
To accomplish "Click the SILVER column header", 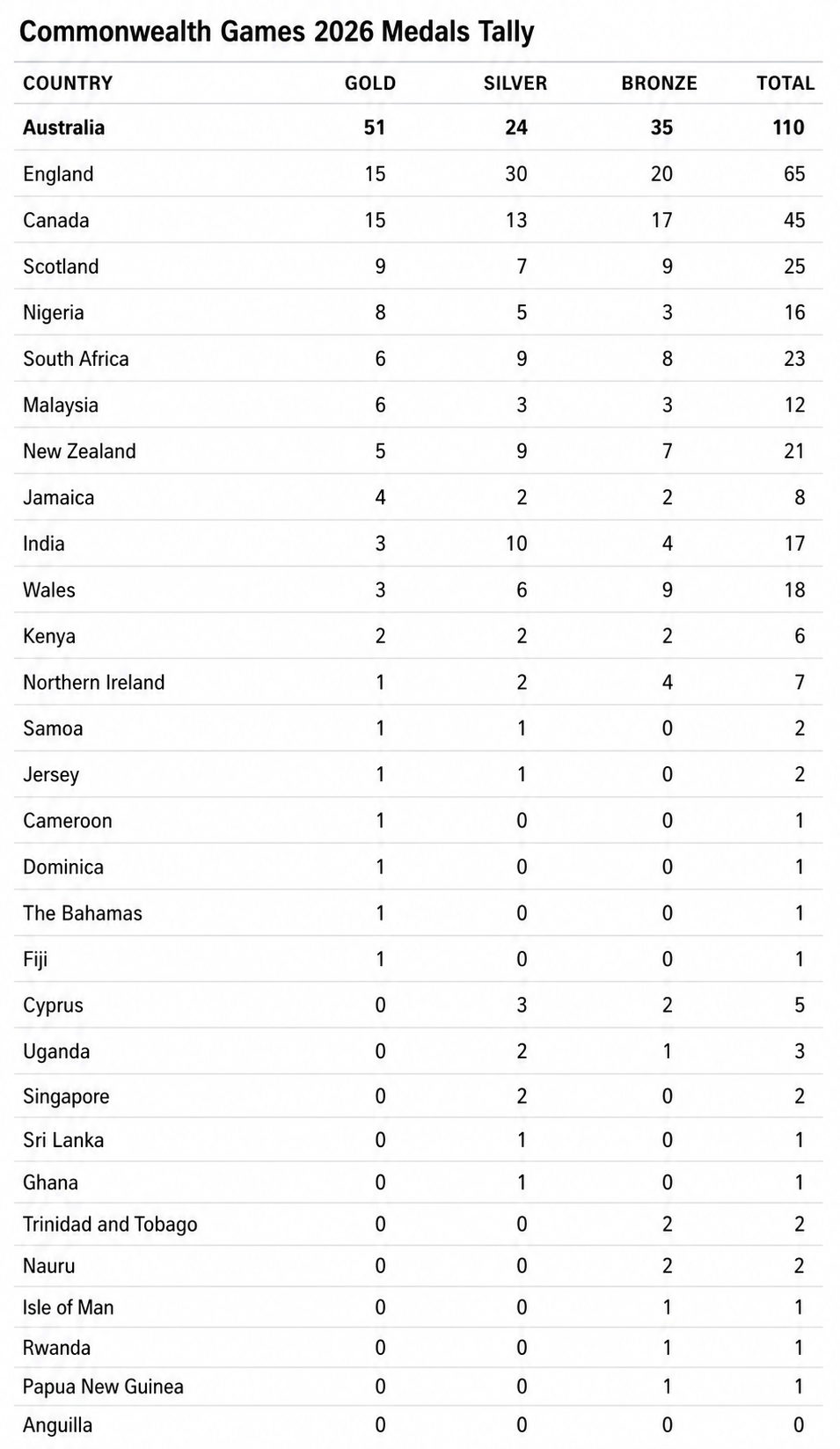I will [x=515, y=84].
